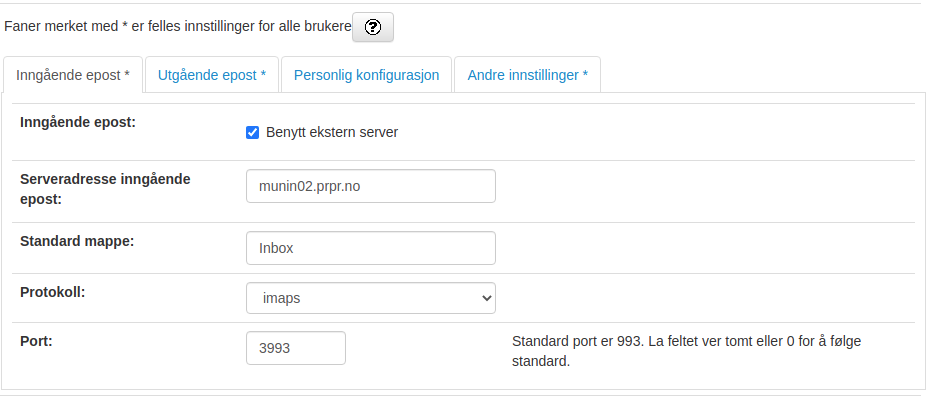
Task: Switch to the Inngående epost tab
Action: point(73,75)
